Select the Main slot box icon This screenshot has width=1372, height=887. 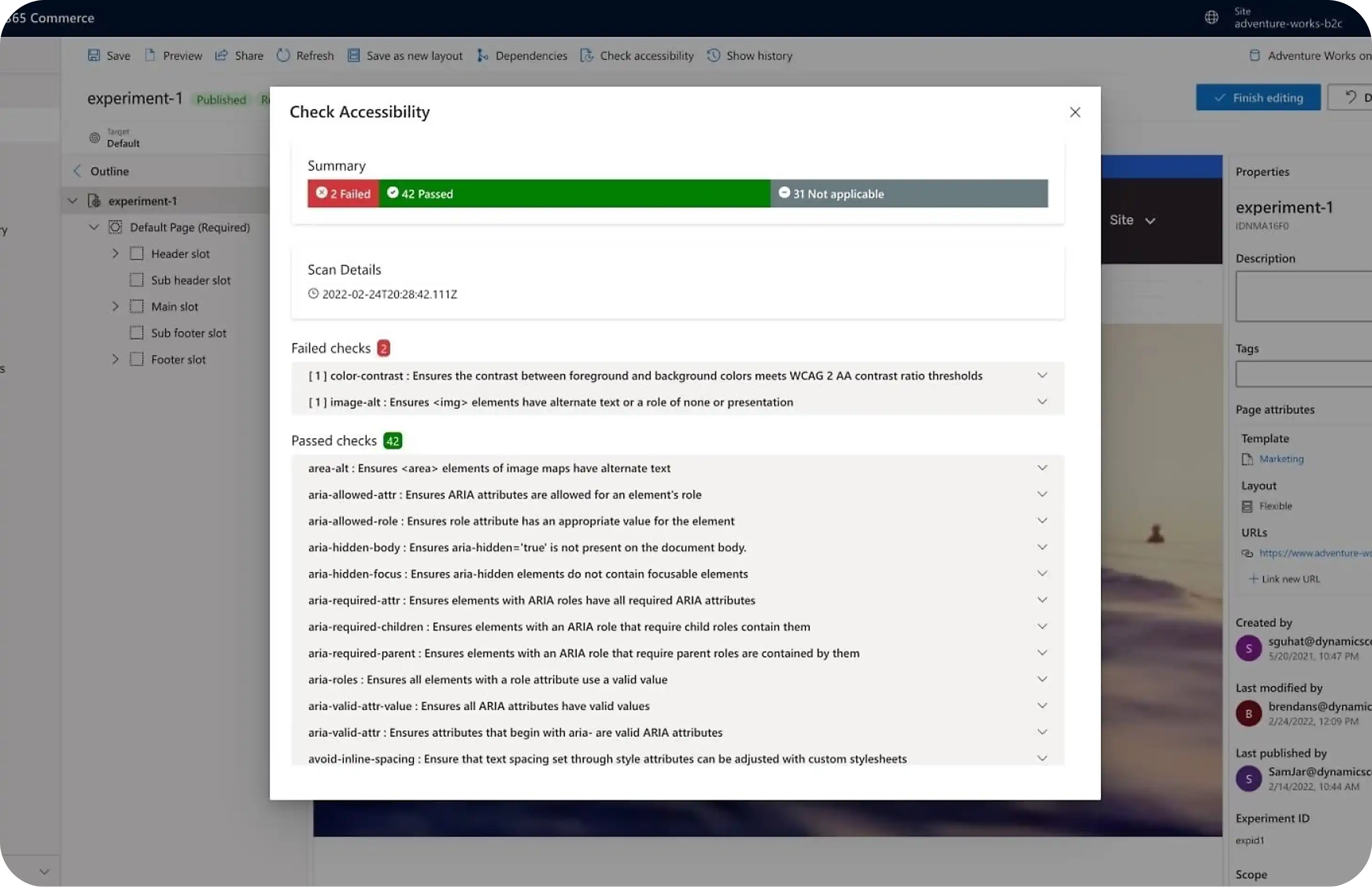[x=137, y=306]
